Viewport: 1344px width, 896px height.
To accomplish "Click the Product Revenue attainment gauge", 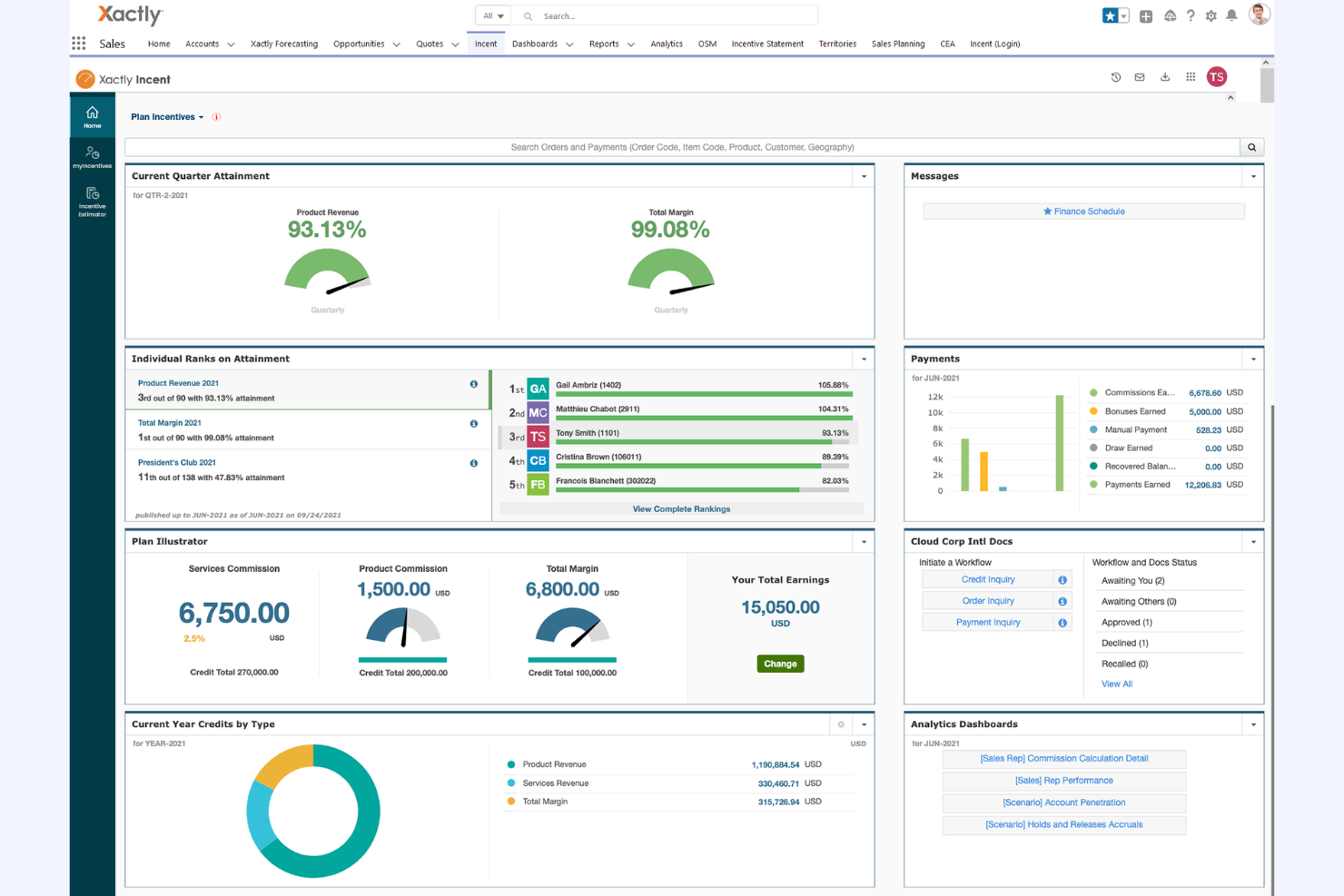I will click(x=327, y=272).
